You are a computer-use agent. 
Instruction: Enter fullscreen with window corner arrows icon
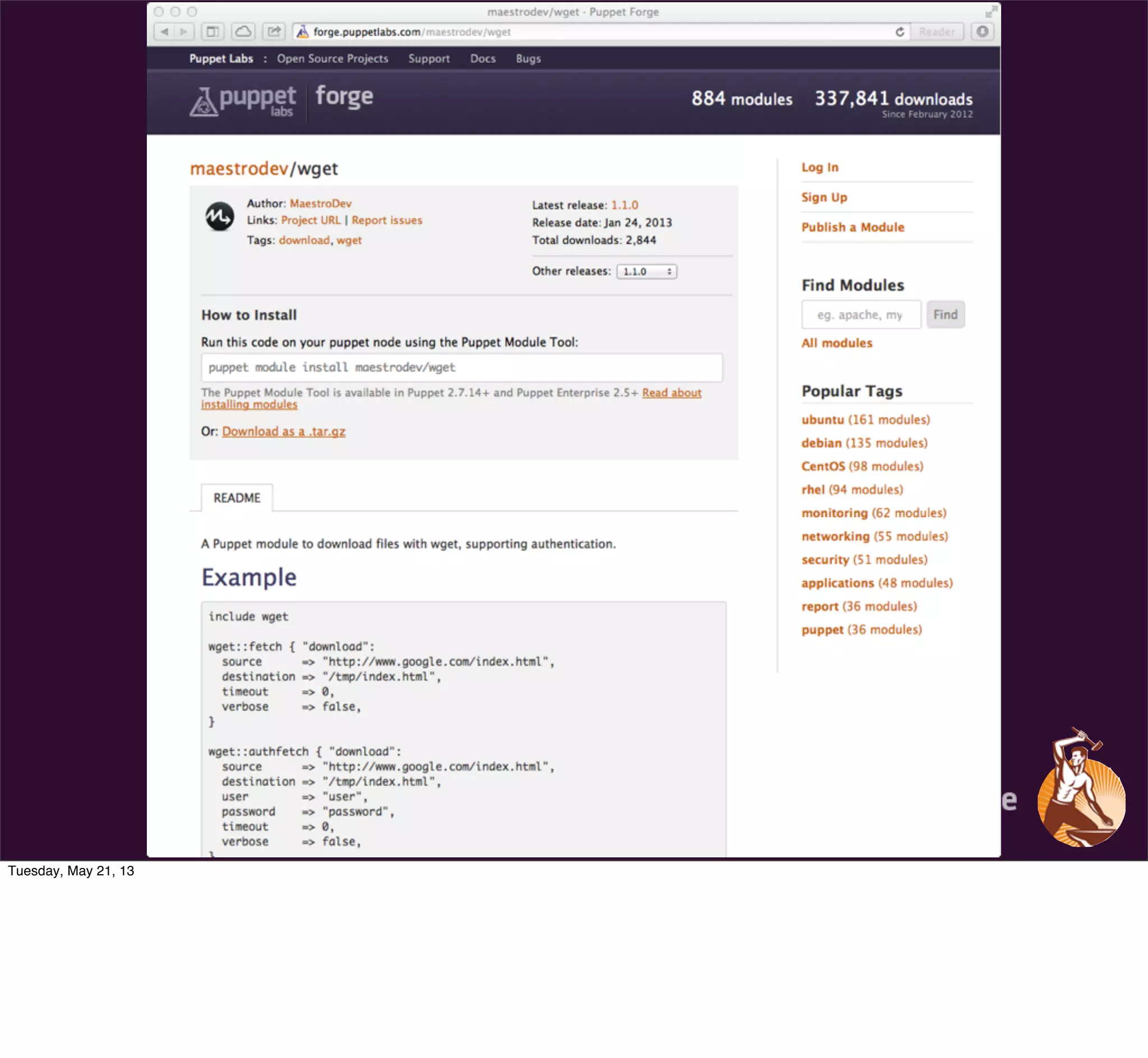point(990,12)
